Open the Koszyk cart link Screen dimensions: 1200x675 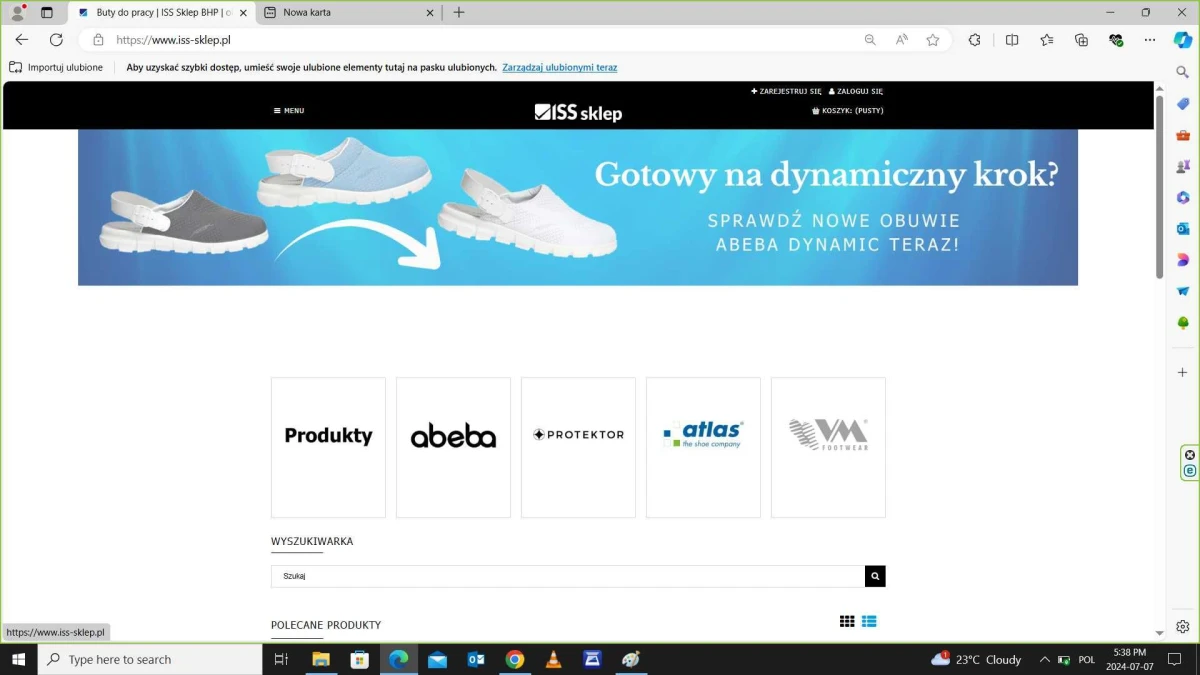click(848, 111)
